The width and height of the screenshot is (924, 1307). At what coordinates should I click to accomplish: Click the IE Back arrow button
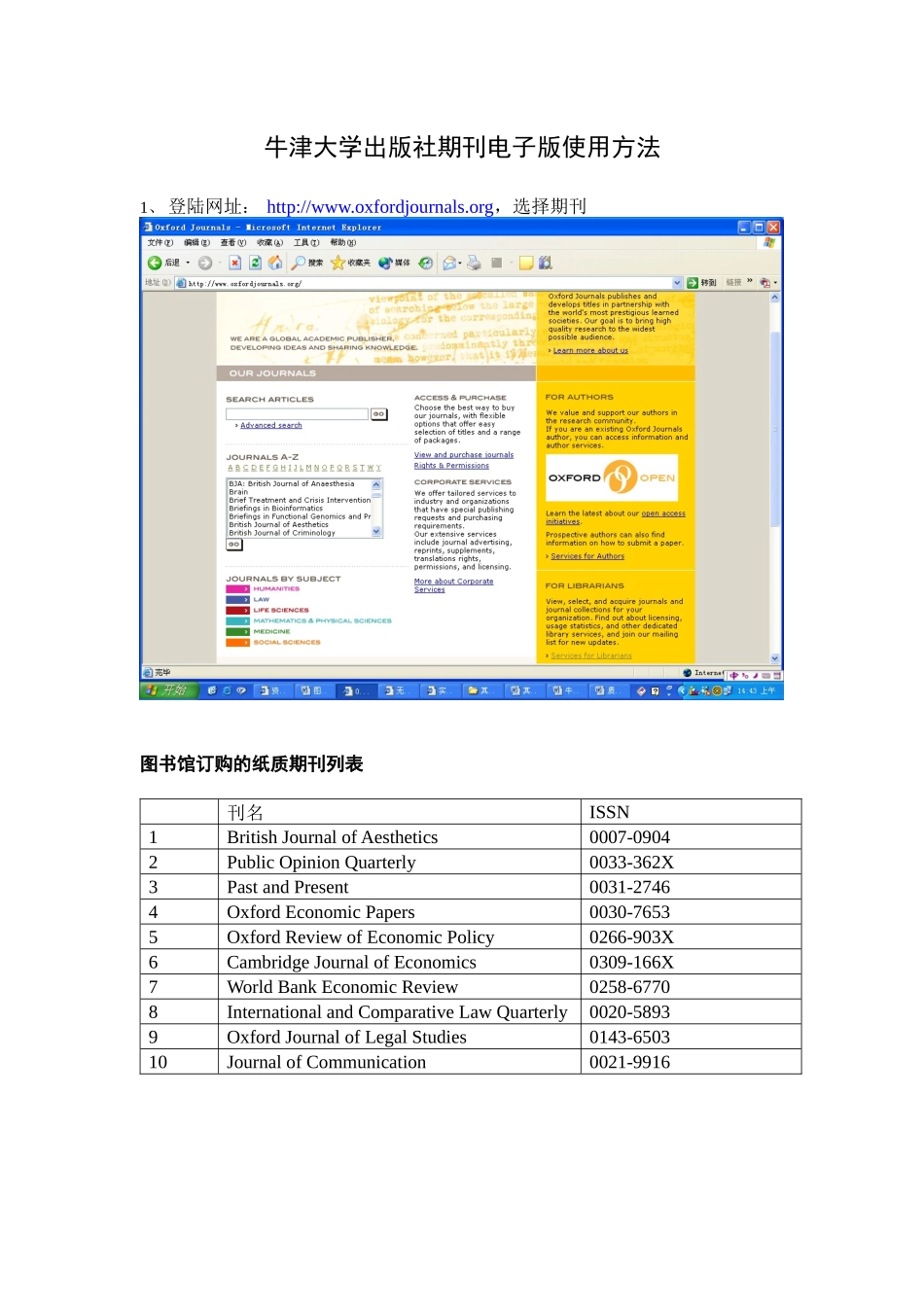click(x=155, y=263)
